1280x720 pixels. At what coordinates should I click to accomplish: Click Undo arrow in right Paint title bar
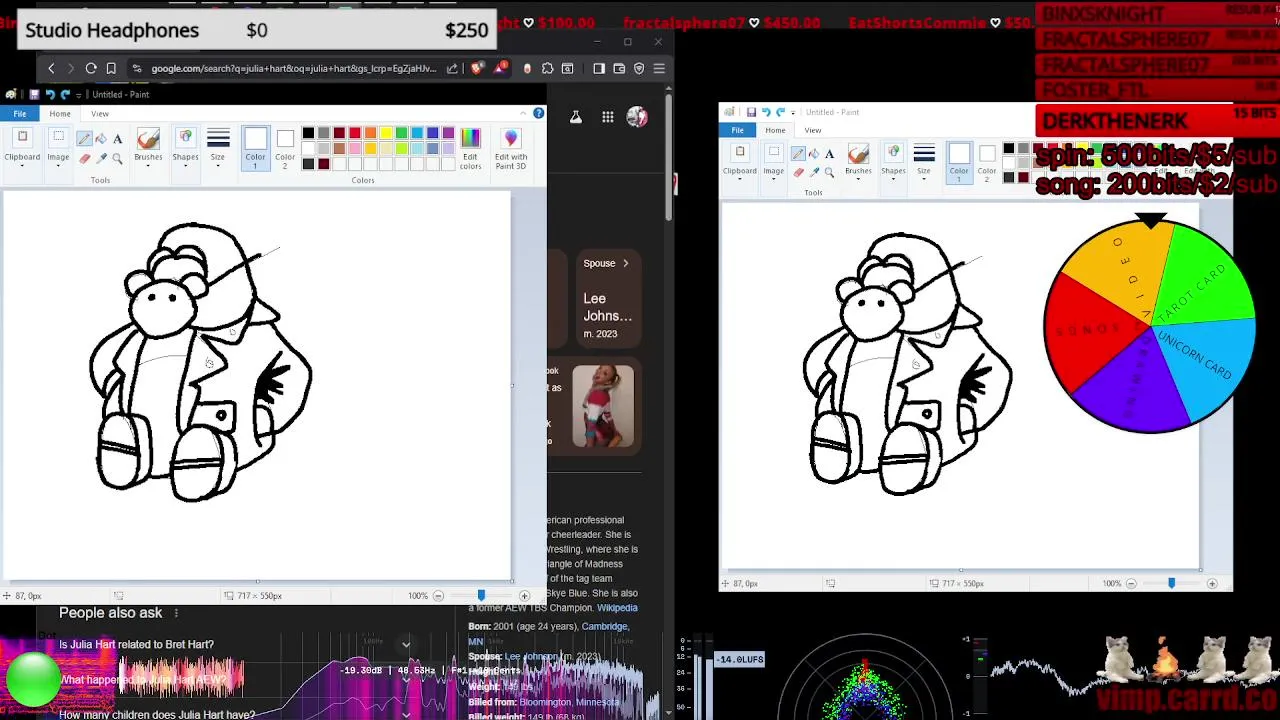[765, 112]
